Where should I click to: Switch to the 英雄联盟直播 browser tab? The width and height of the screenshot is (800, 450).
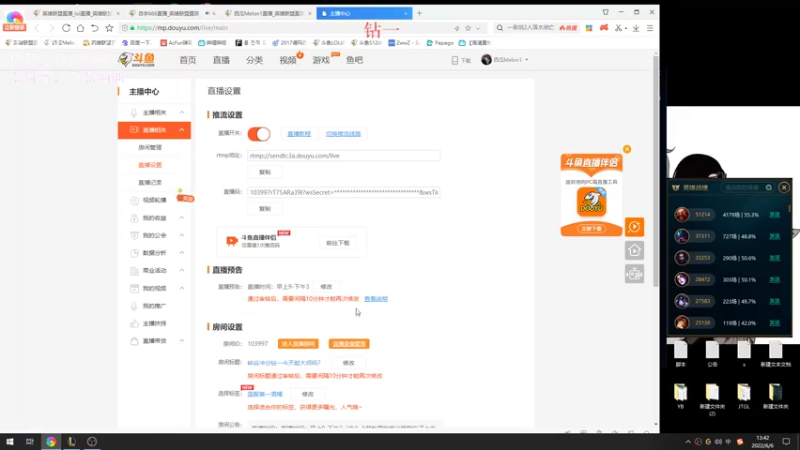click(x=76, y=13)
